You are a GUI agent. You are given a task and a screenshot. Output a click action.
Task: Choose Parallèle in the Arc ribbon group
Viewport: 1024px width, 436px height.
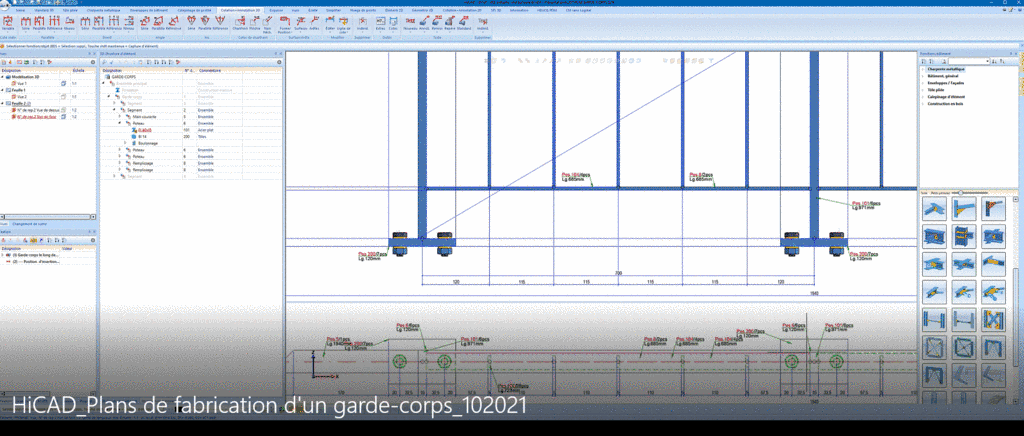click(205, 23)
